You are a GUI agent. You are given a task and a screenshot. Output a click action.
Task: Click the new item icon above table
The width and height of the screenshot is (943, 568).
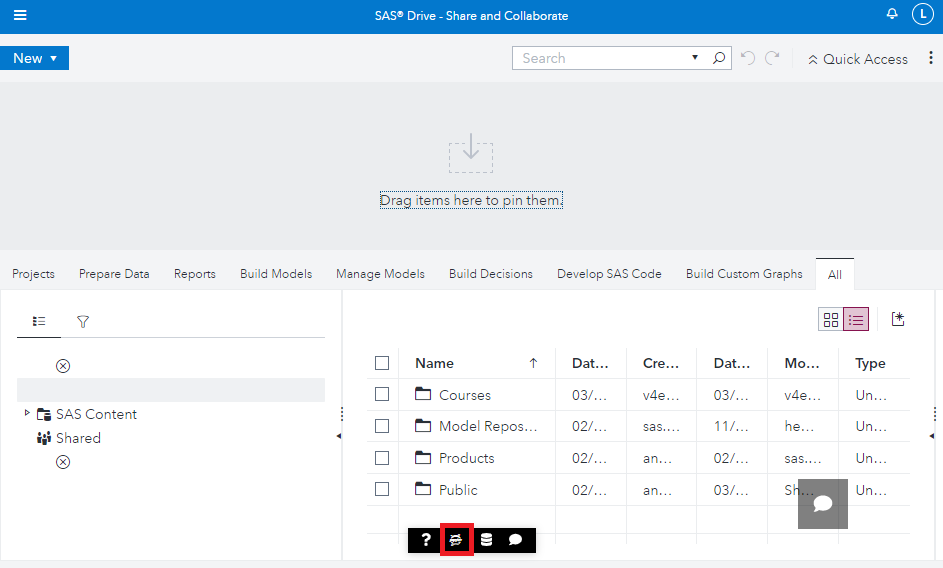[x=897, y=319]
